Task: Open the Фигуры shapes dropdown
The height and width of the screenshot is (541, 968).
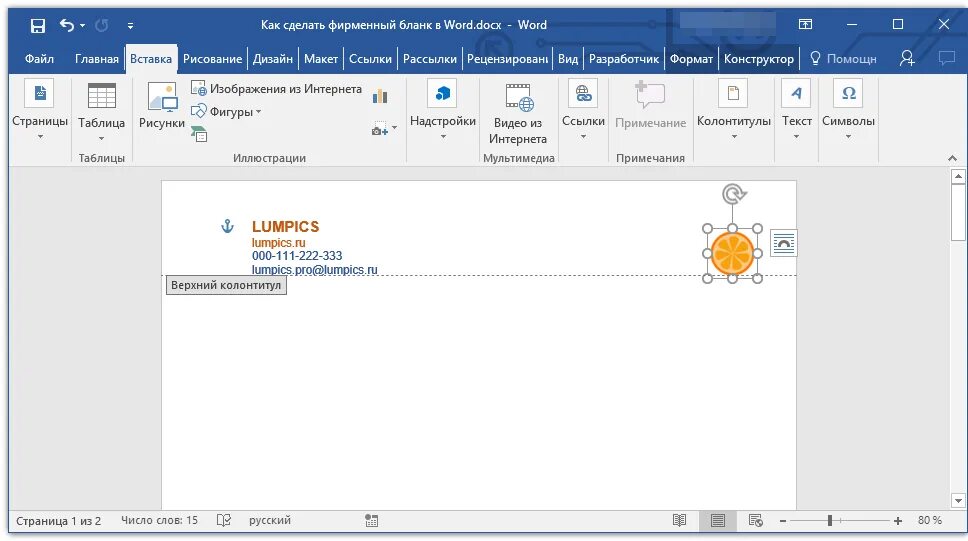Action: 226,112
